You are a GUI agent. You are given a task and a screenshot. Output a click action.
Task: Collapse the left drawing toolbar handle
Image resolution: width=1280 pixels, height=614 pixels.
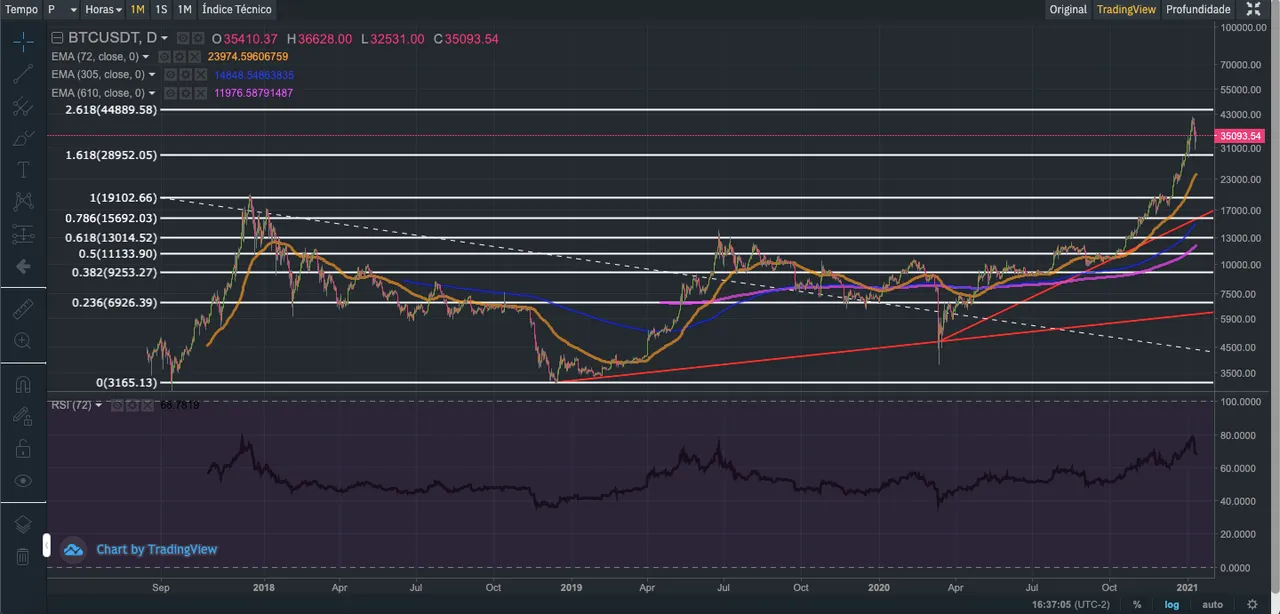tap(45, 545)
